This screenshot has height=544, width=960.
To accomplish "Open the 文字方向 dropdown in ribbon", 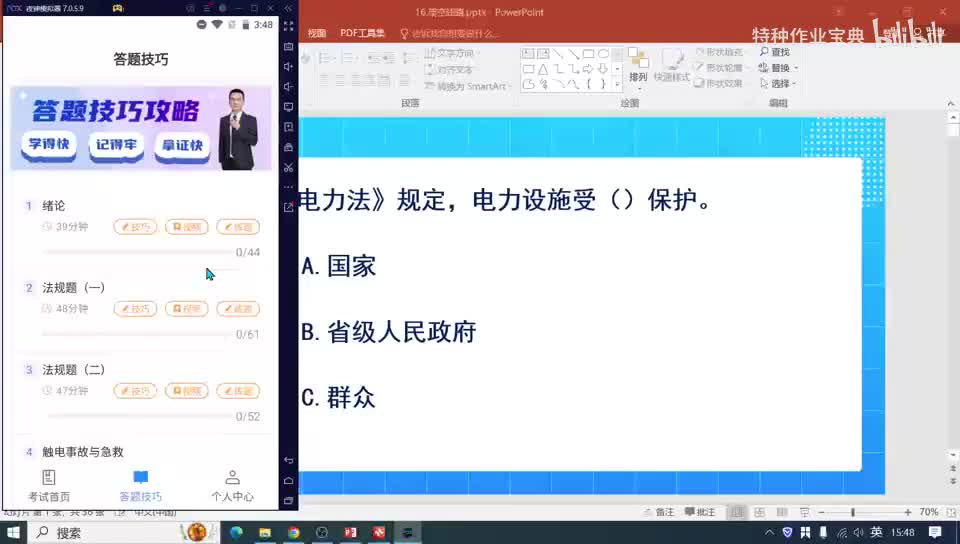I will pos(452,53).
